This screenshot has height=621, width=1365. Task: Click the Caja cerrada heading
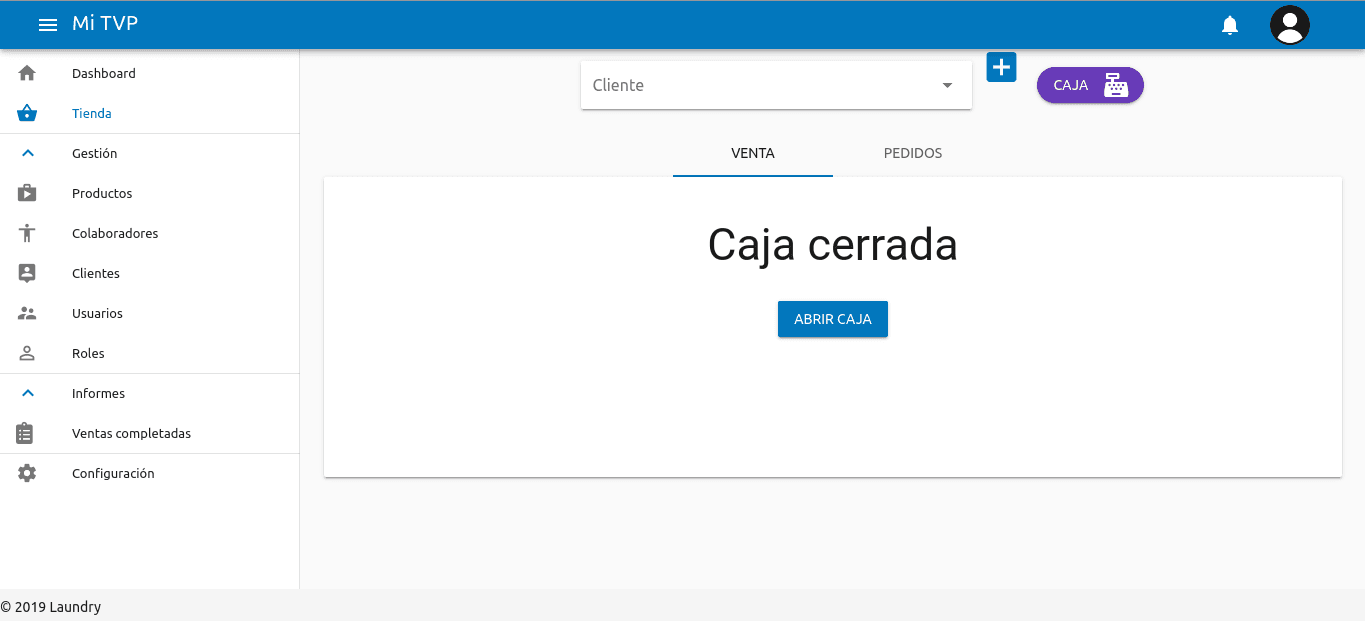coord(833,245)
